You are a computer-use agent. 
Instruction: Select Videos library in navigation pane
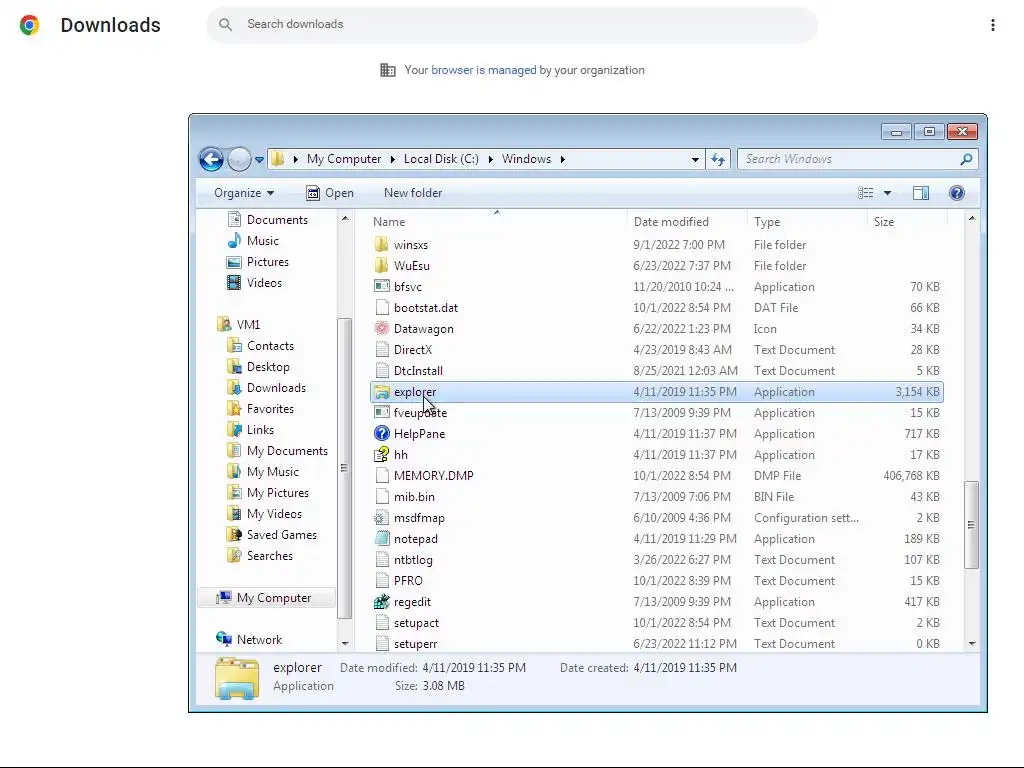click(x=254, y=282)
